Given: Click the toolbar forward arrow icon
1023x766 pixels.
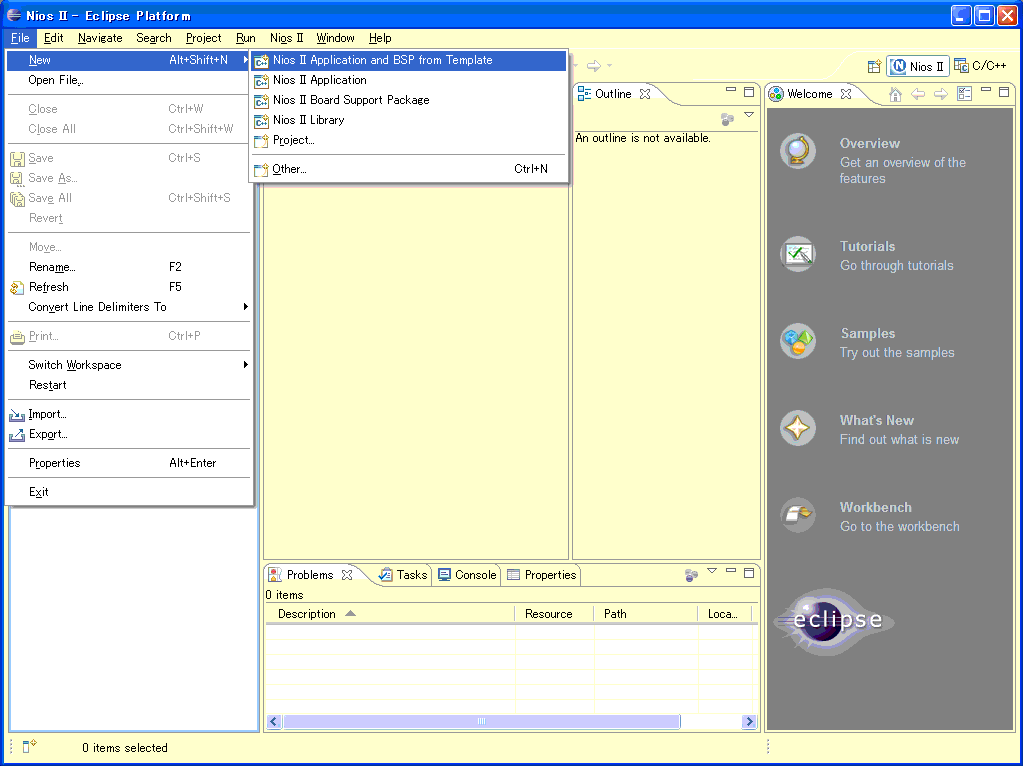Looking at the screenshot, I should [593, 66].
